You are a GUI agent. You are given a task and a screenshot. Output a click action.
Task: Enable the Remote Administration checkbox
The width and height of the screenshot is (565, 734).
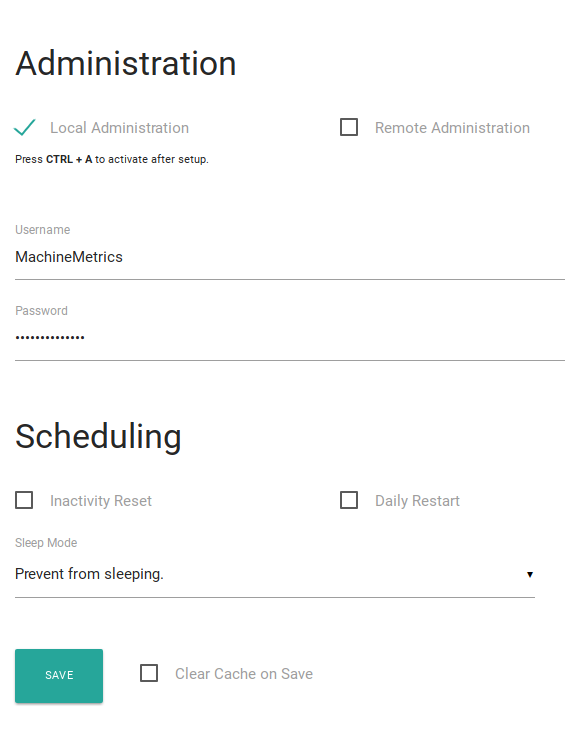[349, 127]
